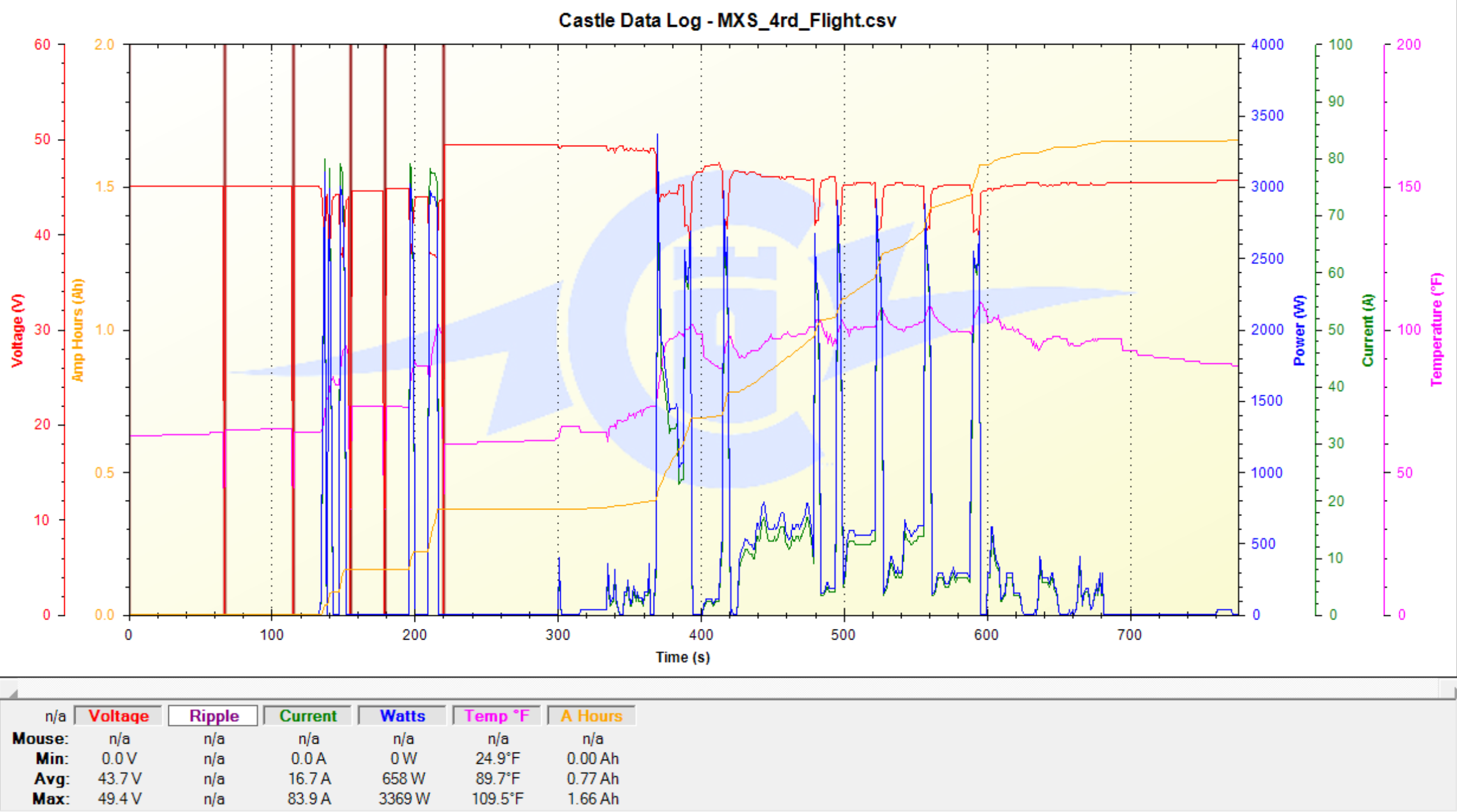
Task: Click the 100 label on Current axis
Action: tap(1340, 45)
